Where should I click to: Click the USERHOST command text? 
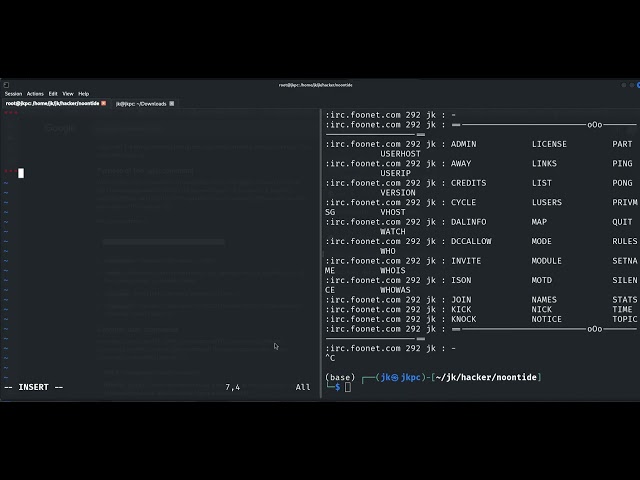click(x=400, y=154)
